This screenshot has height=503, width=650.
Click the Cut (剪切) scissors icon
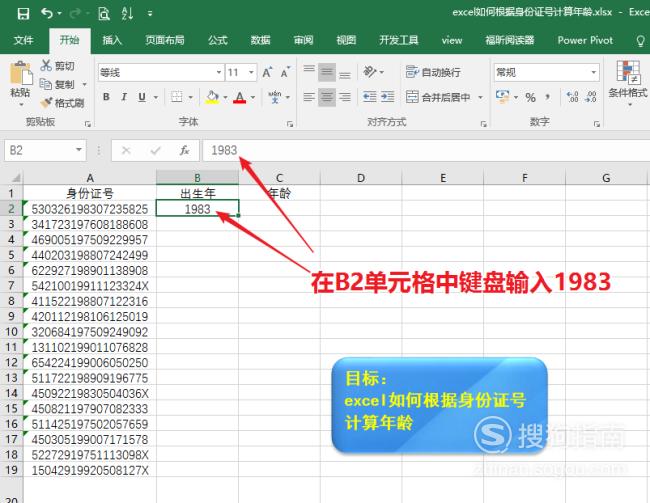pyautogui.click(x=46, y=66)
